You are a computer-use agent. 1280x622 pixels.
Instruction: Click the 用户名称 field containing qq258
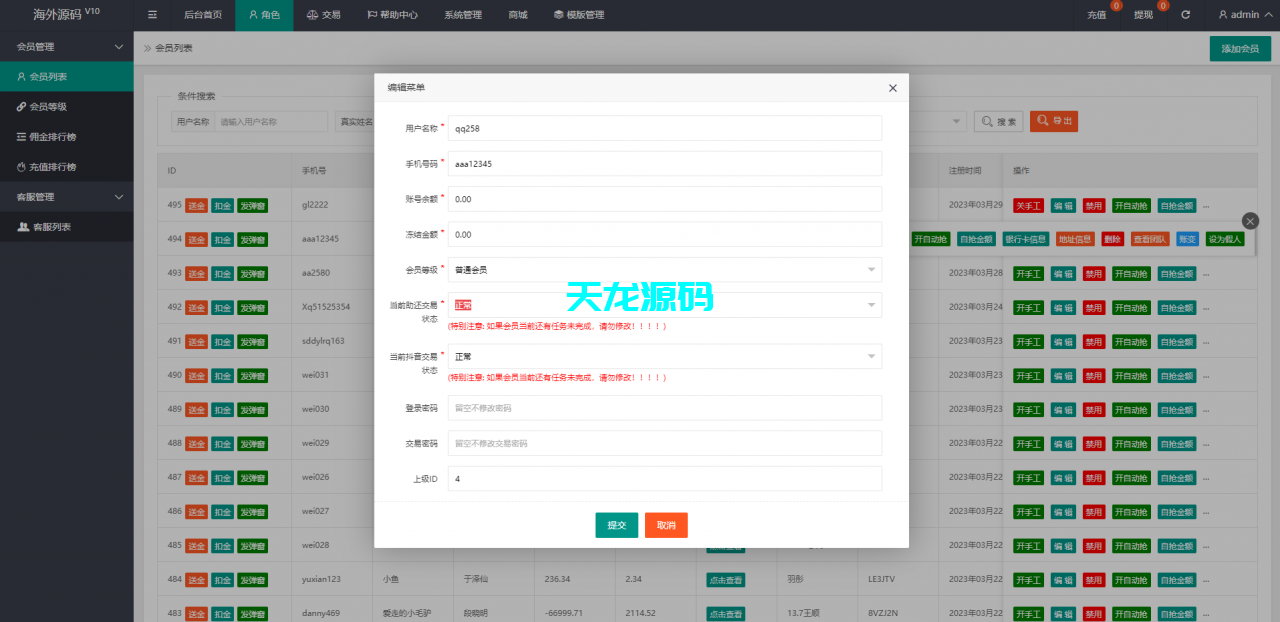point(664,128)
